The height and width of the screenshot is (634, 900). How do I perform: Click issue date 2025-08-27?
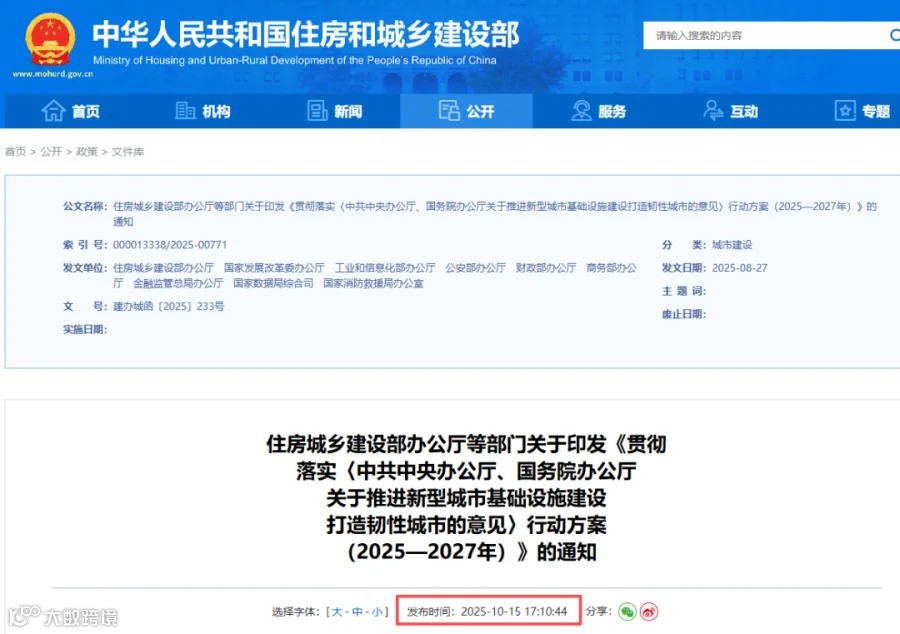(739, 268)
